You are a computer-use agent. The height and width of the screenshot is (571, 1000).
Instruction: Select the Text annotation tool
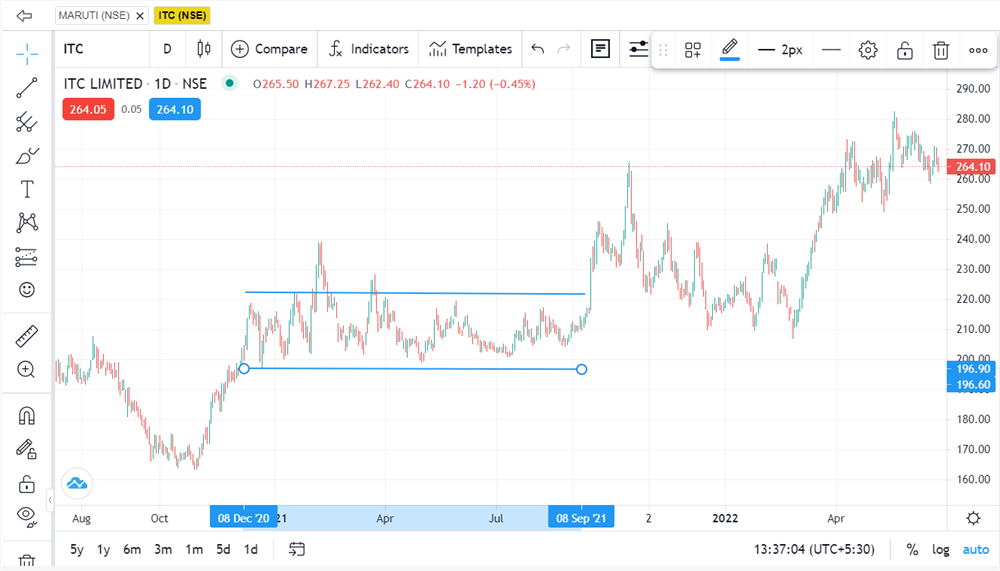point(27,189)
